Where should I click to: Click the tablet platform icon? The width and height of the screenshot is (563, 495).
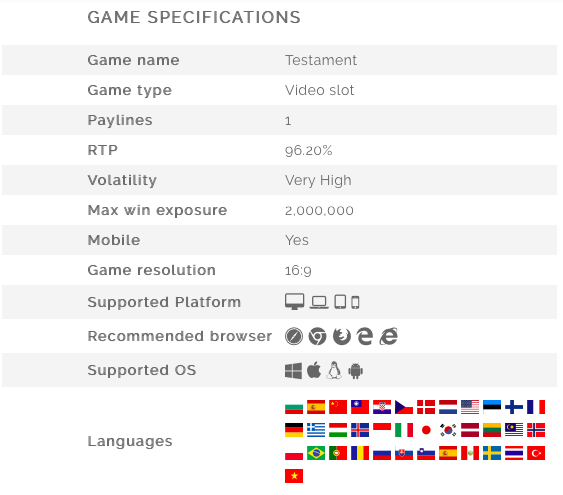point(340,302)
